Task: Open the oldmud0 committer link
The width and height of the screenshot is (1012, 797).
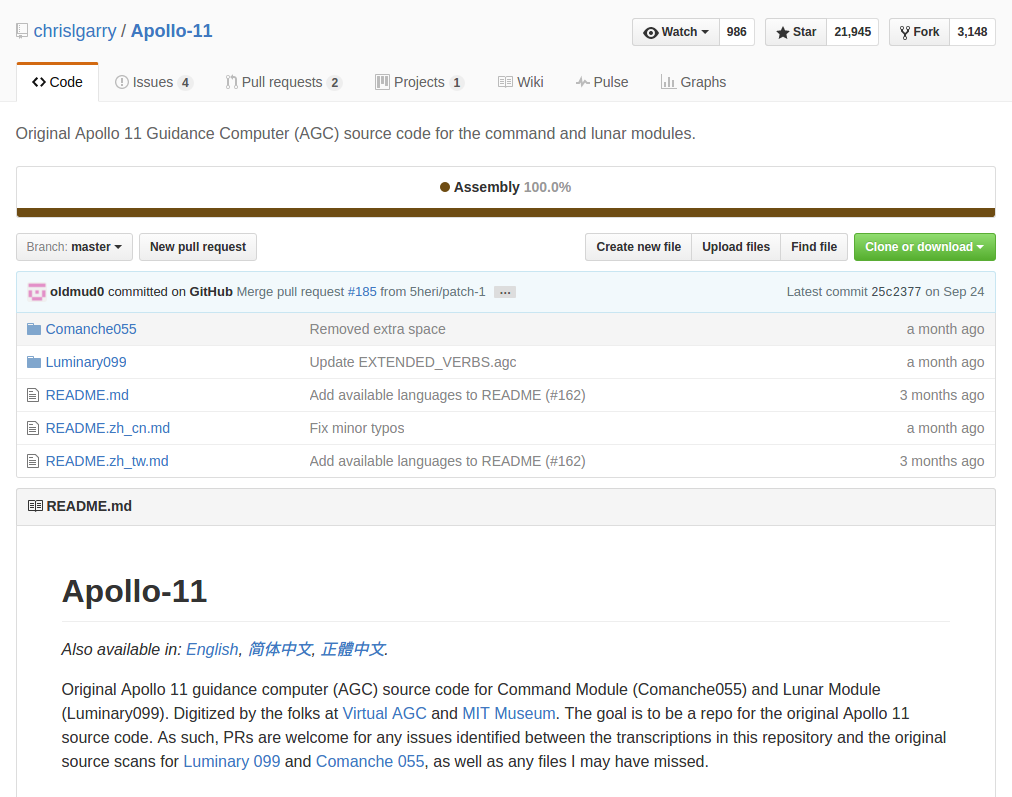Action: coord(77,292)
